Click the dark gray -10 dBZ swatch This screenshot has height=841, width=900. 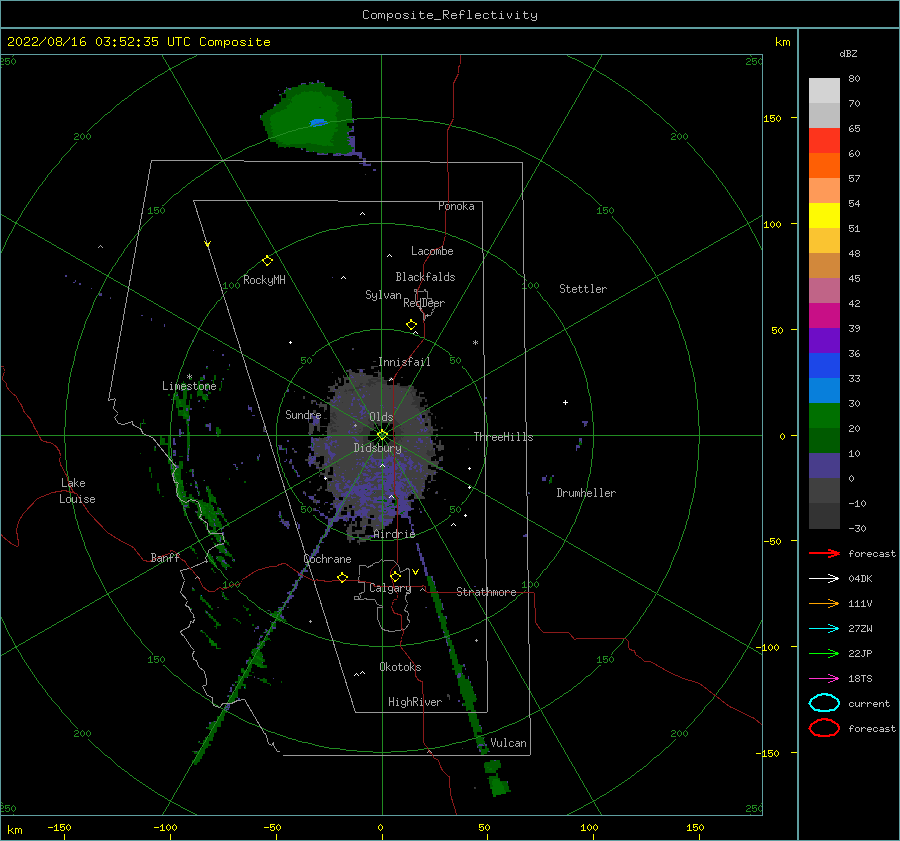pyautogui.click(x=824, y=515)
